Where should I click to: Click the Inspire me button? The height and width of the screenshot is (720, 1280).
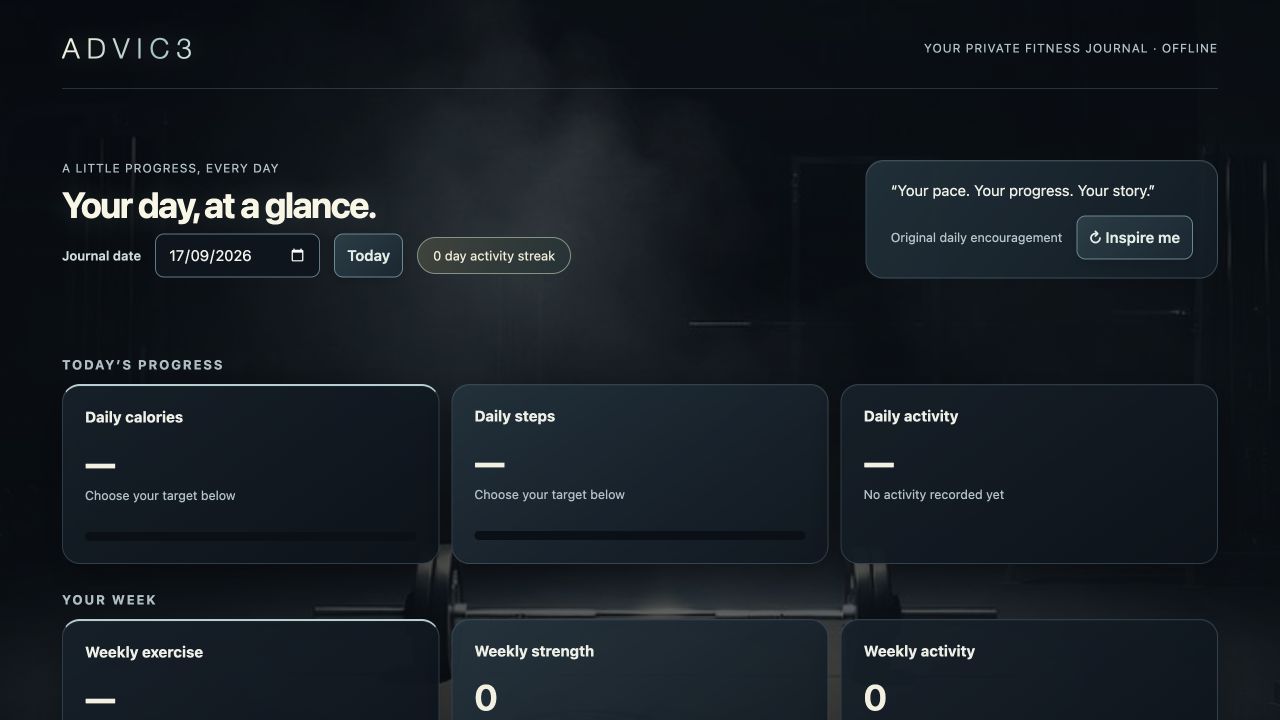pos(1134,238)
